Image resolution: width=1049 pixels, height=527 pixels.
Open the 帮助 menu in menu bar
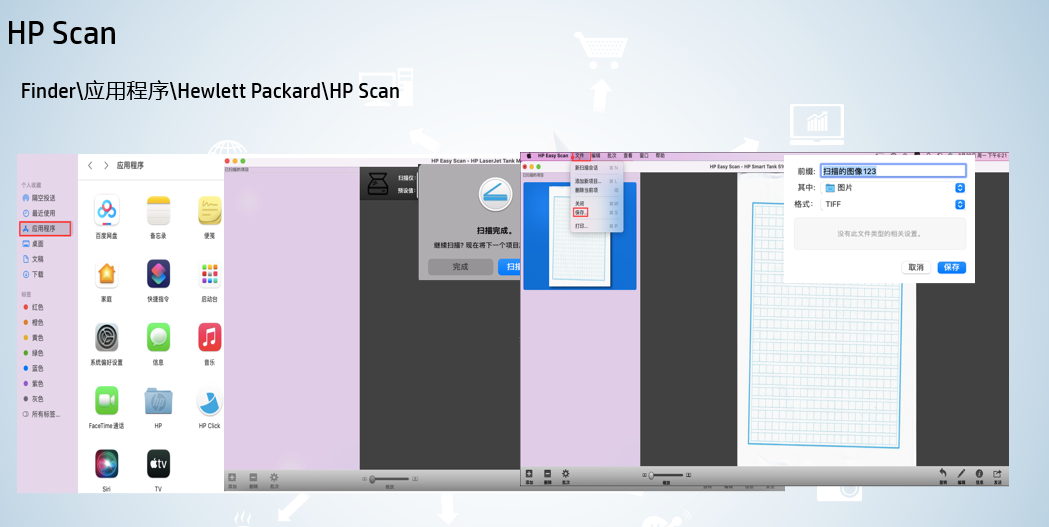click(660, 156)
